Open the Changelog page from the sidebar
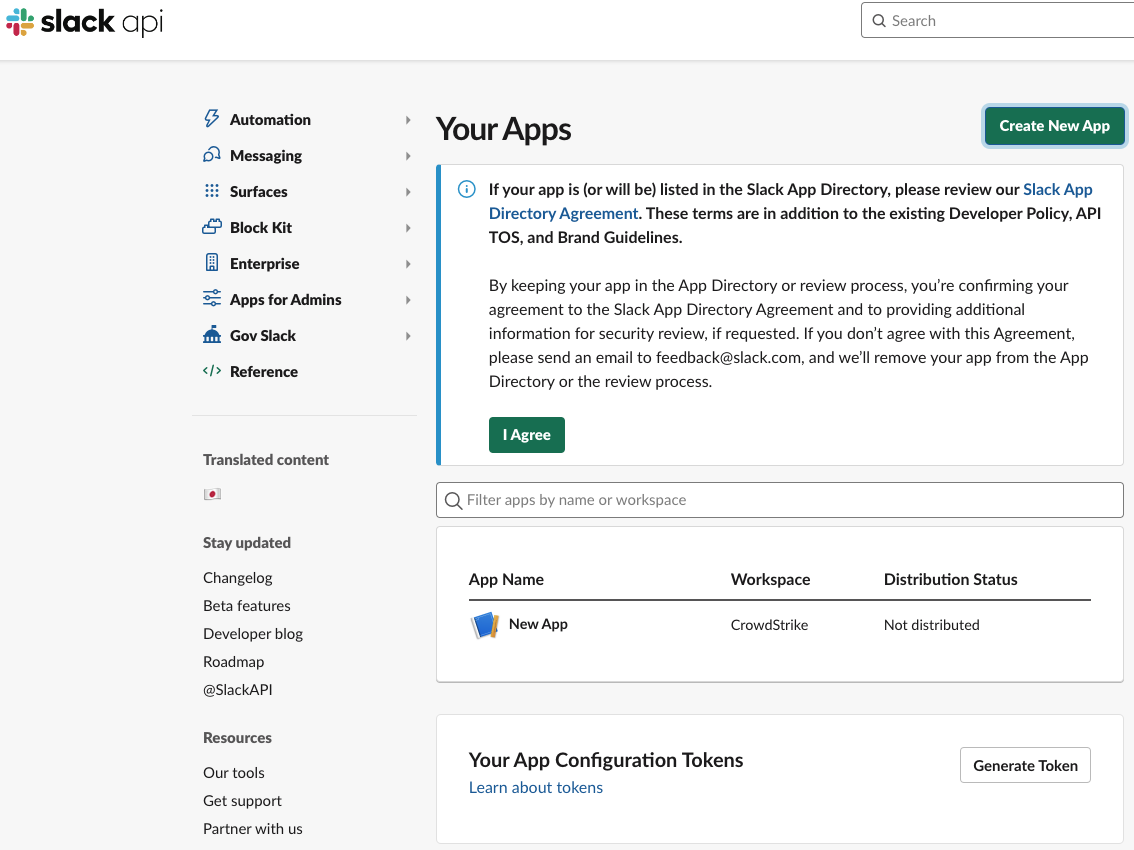Viewport: 1134px width, 850px height. coord(237,577)
